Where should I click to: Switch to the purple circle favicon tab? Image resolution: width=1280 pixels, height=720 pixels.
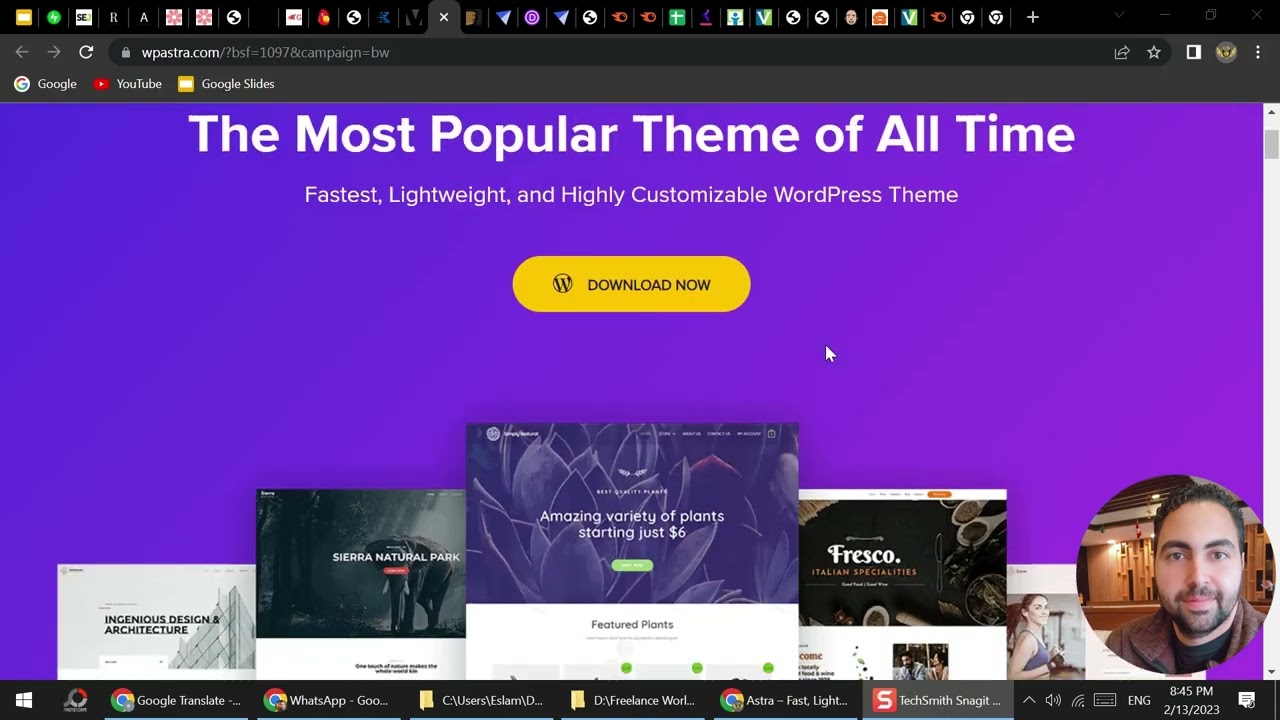(x=532, y=17)
